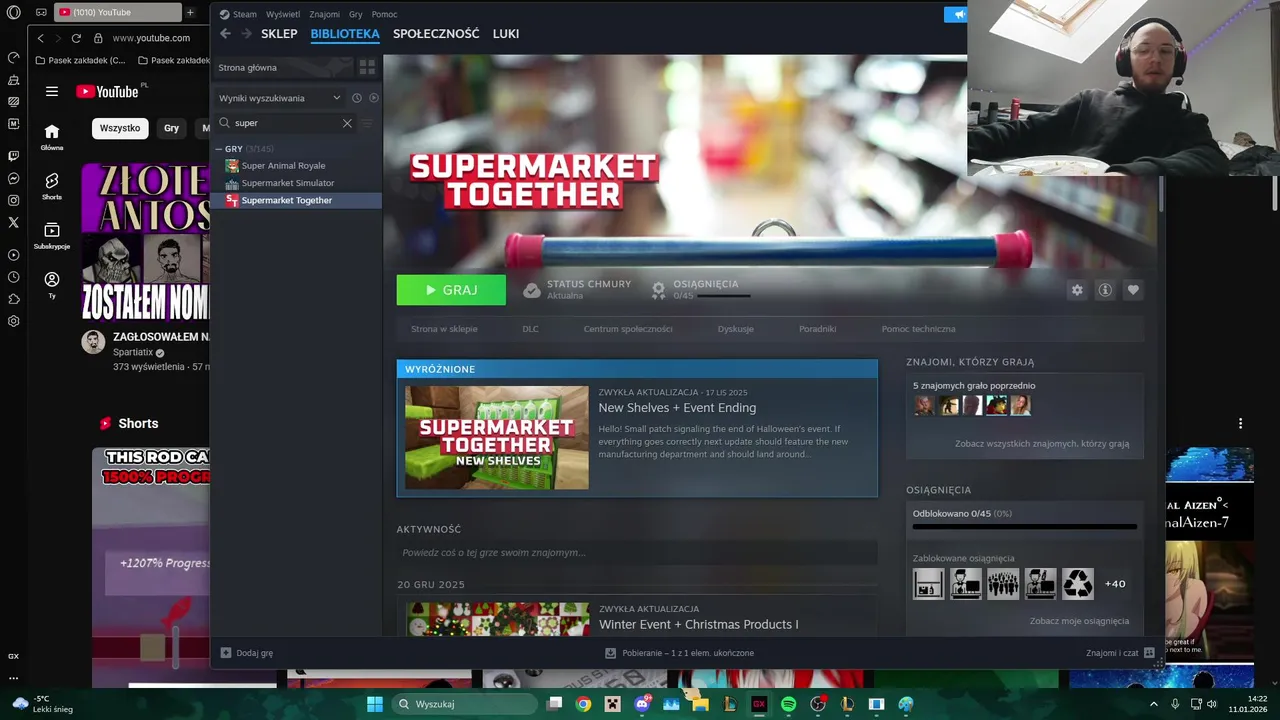1280x720 pixels.
Task: Open 'New Shelves + Event Ending' news thumbnail
Action: [x=497, y=437]
